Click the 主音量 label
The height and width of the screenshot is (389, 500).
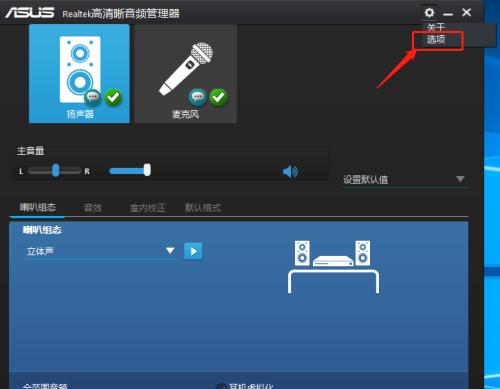(31, 151)
